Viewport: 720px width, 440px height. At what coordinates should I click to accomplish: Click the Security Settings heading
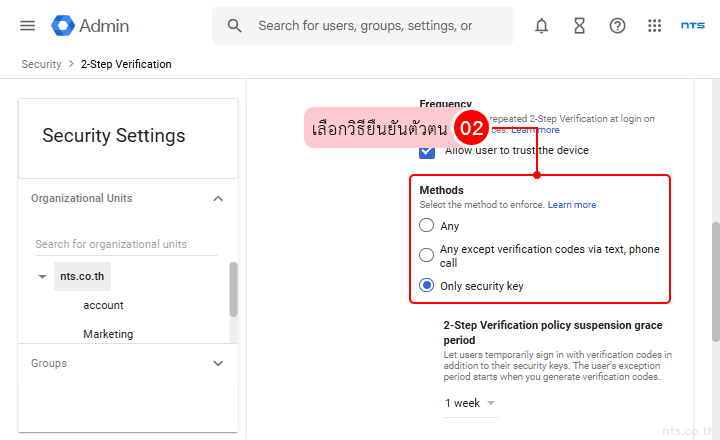114,136
